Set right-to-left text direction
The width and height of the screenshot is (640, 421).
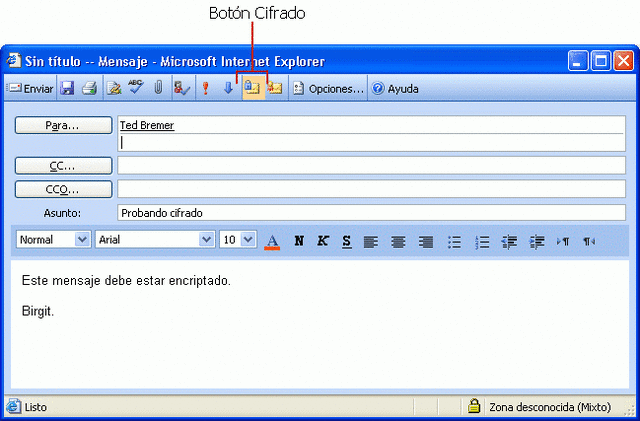pyautogui.click(x=589, y=242)
